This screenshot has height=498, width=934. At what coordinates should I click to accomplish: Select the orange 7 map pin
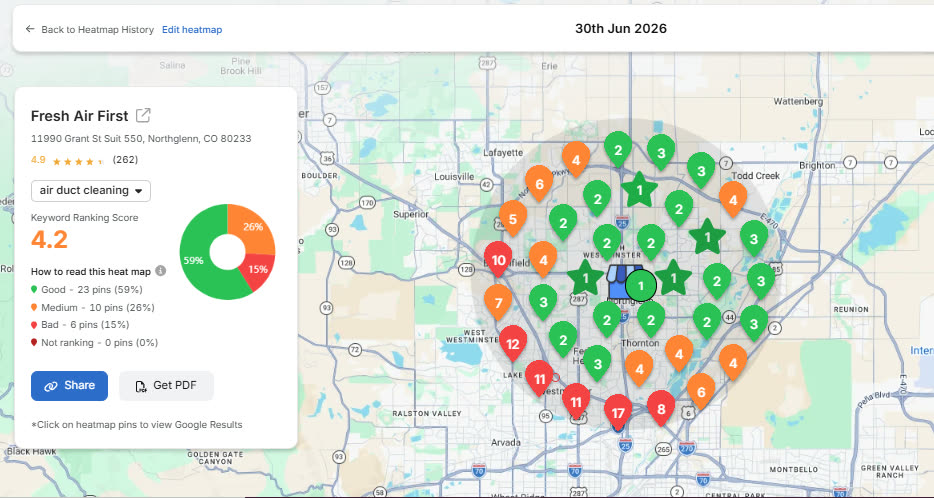[499, 302]
